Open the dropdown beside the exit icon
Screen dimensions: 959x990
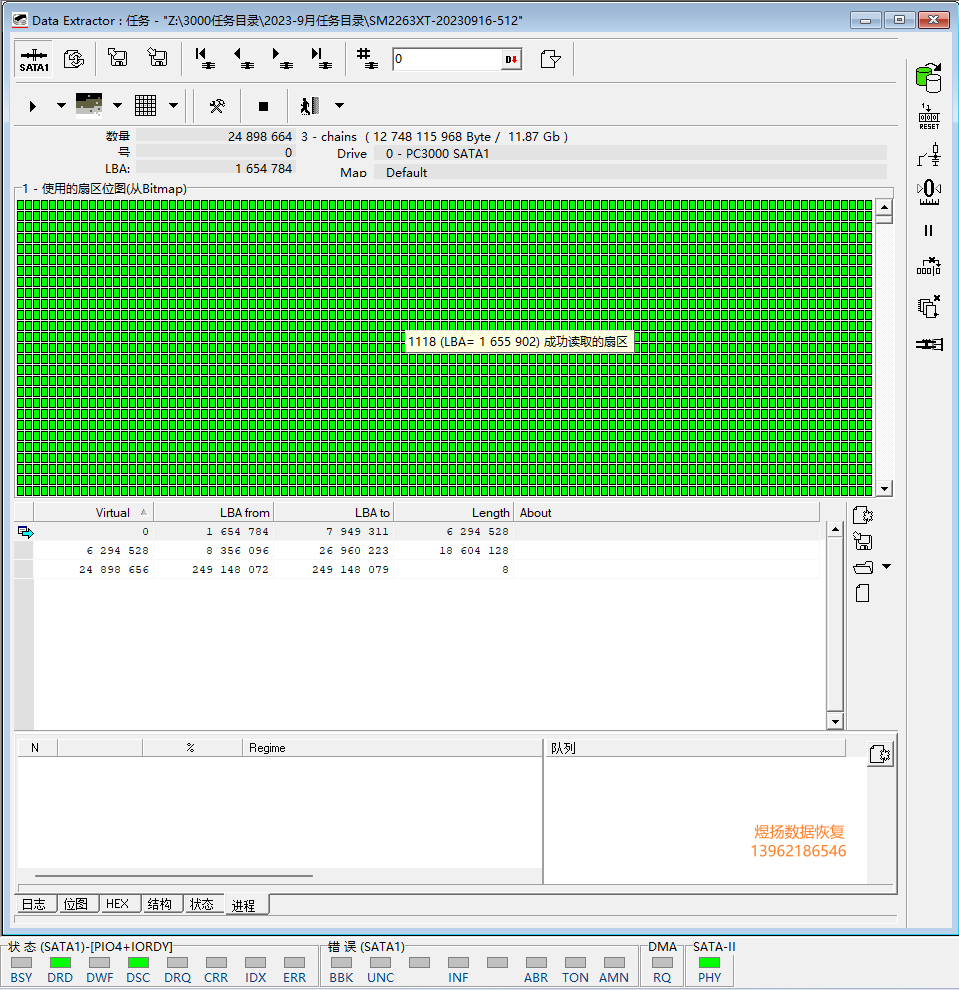click(x=340, y=105)
